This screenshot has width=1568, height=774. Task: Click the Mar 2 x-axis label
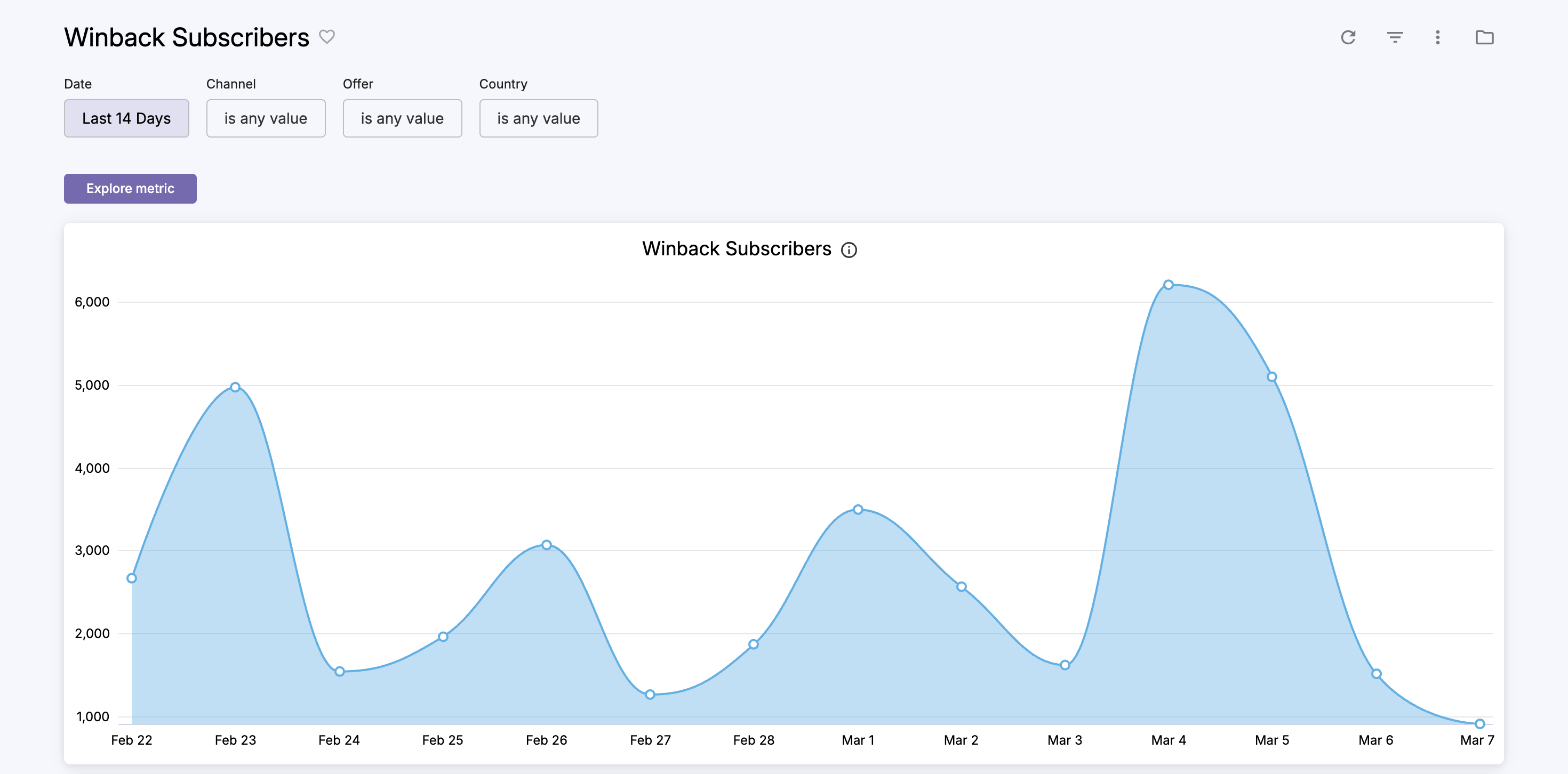pos(961,740)
